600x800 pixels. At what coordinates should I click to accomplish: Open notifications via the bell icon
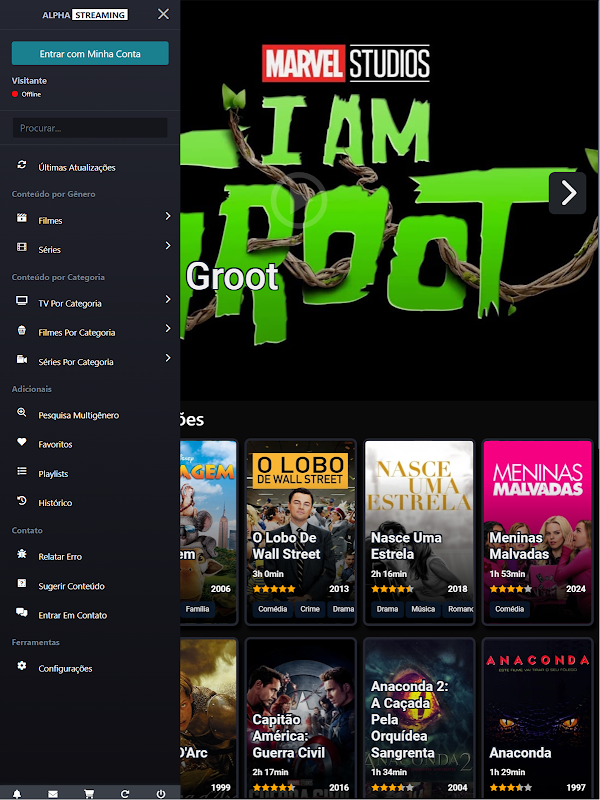[x=17, y=794]
